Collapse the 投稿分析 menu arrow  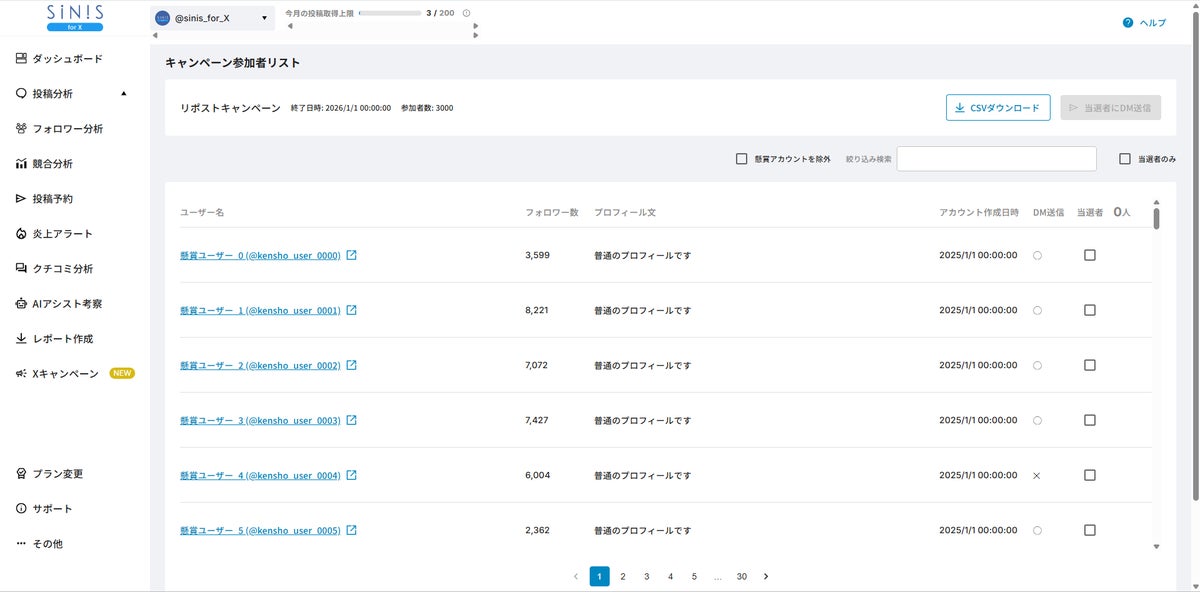coord(124,94)
